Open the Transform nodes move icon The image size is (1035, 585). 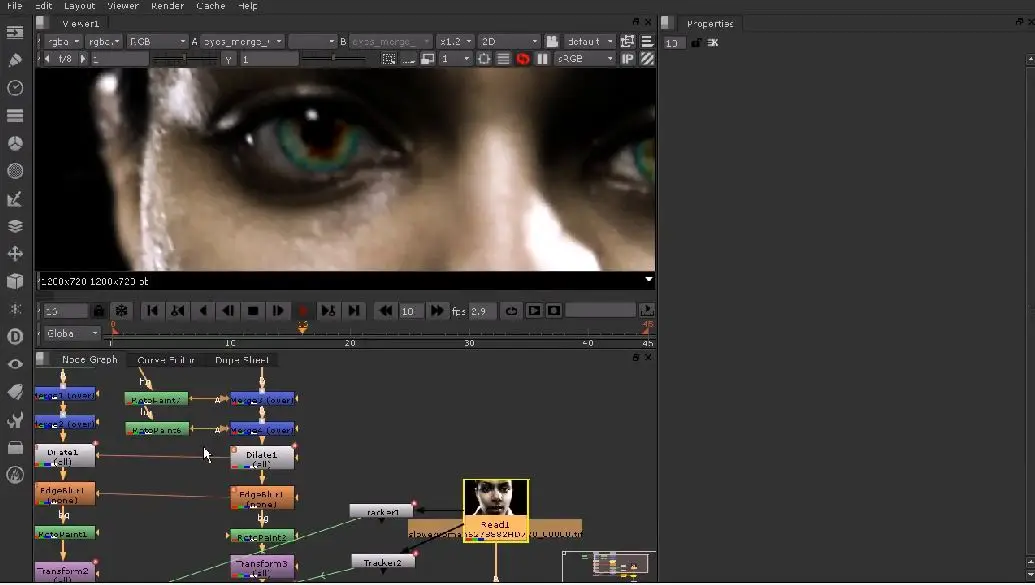click(15, 254)
